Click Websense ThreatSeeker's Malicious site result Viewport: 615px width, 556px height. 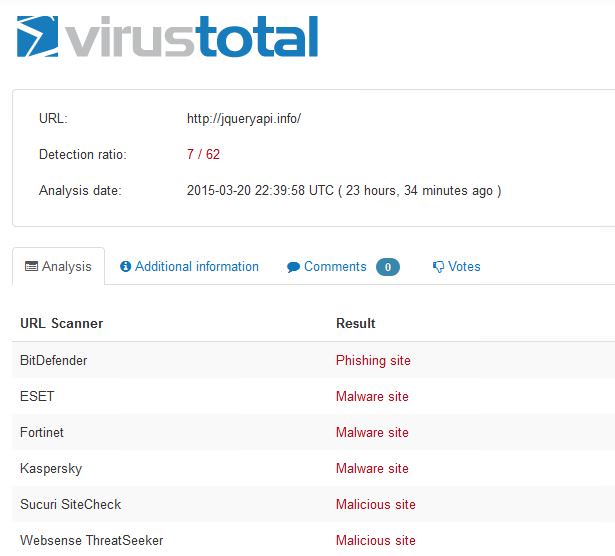click(x=376, y=541)
